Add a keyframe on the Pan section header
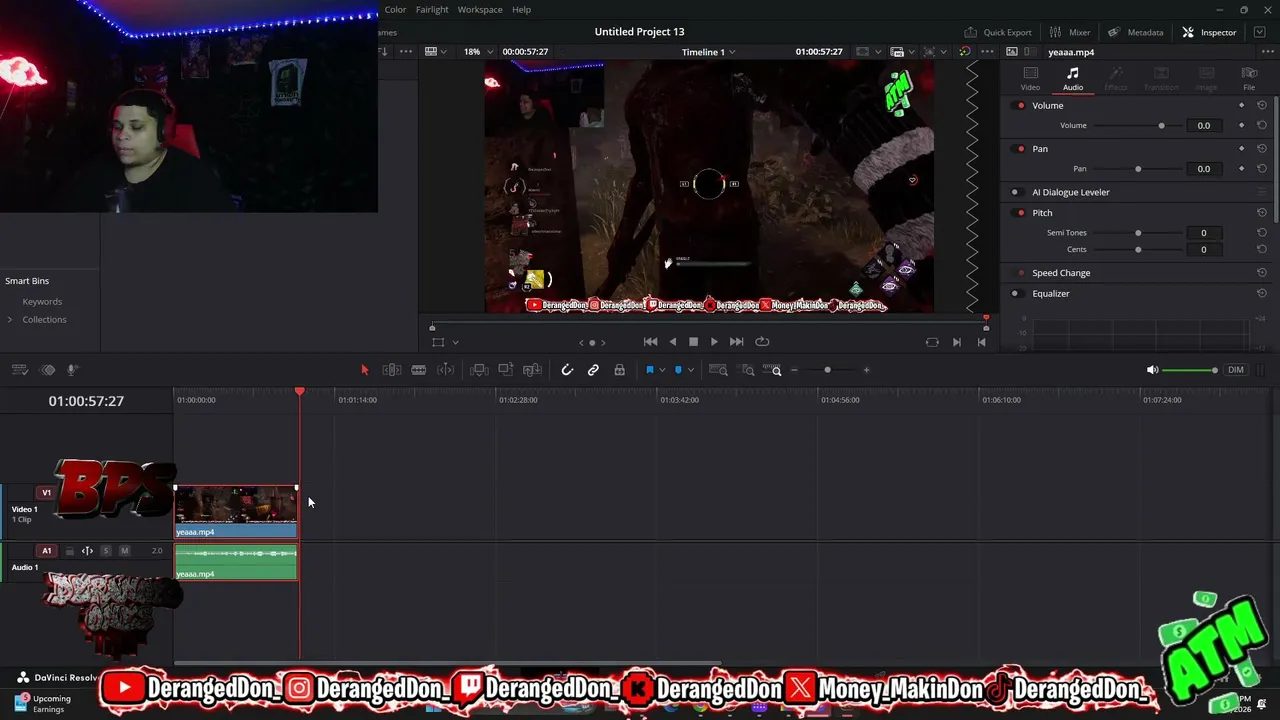Image resolution: width=1280 pixels, height=720 pixels. click(x=1242, y=149)
